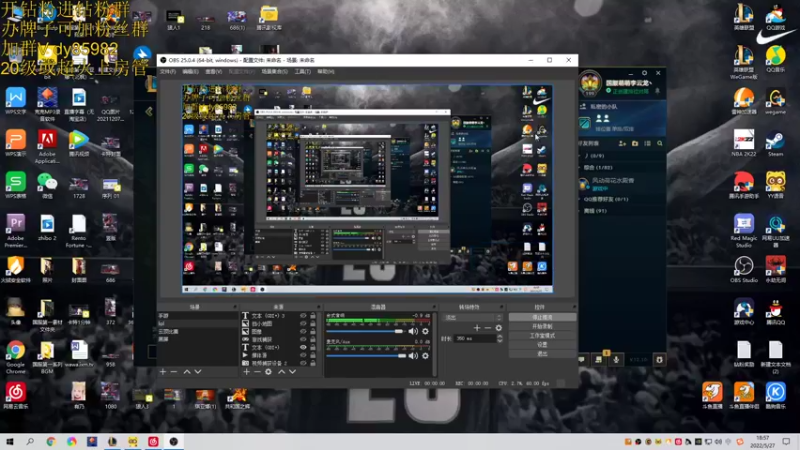Open the 工具(T) menu in OBS
Image resolution: width=800 pixels, height=450 pixels.
[303, 72]
